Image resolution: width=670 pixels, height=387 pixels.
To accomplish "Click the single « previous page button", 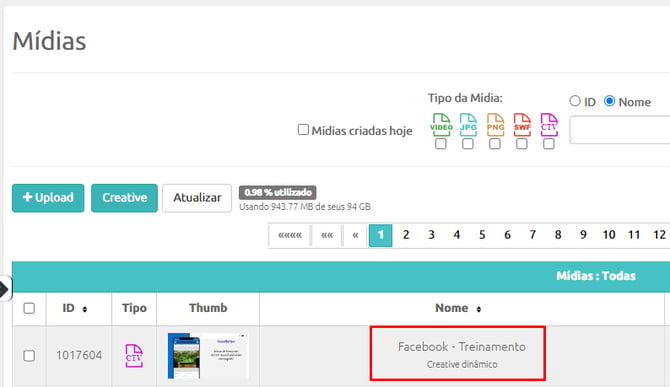I will click(x=355, y=235).
